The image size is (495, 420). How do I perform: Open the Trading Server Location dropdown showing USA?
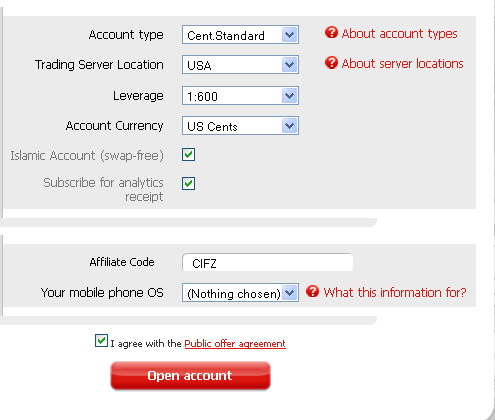[240, 65]
